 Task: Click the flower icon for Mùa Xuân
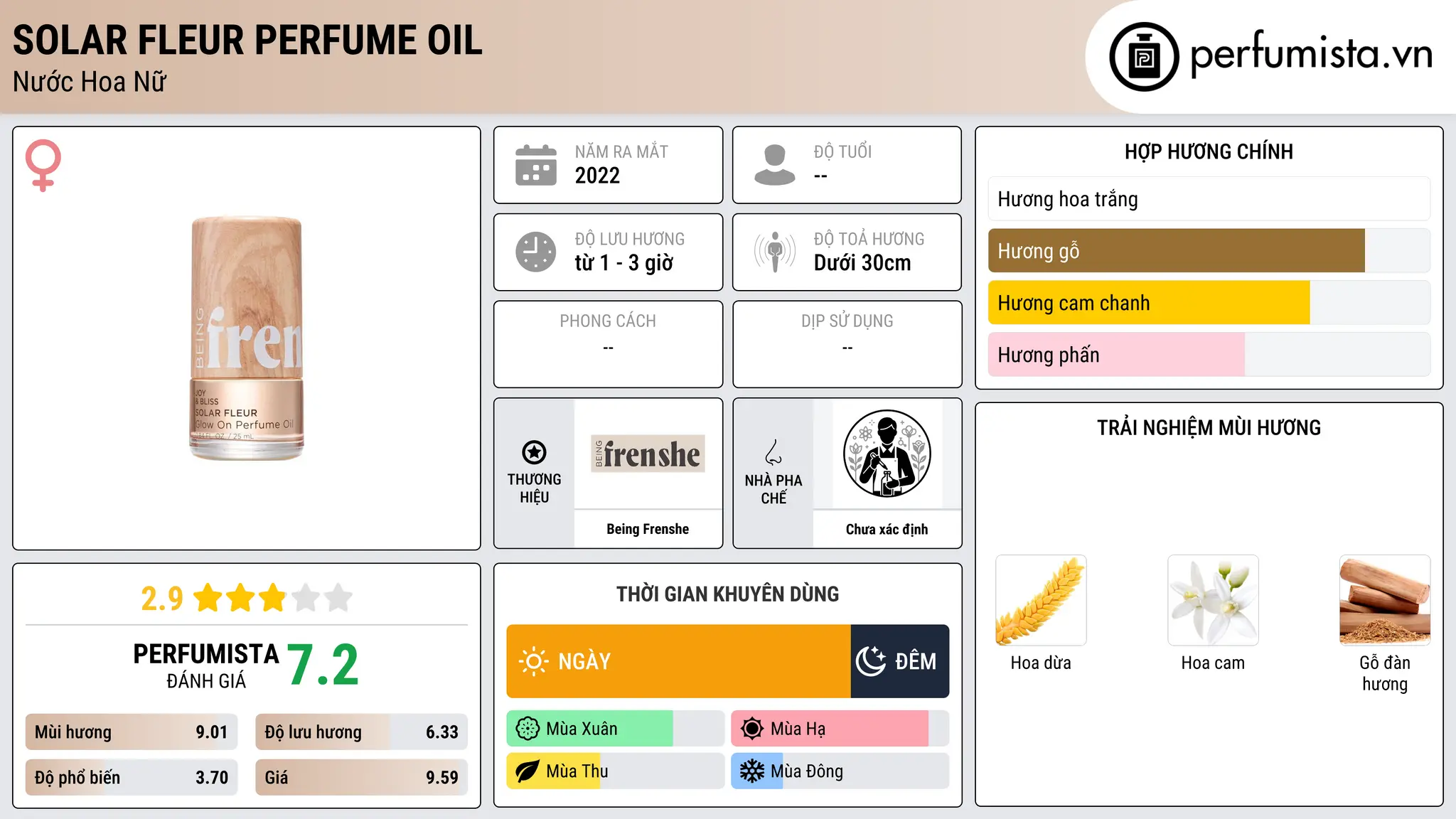tap(528, 729)
